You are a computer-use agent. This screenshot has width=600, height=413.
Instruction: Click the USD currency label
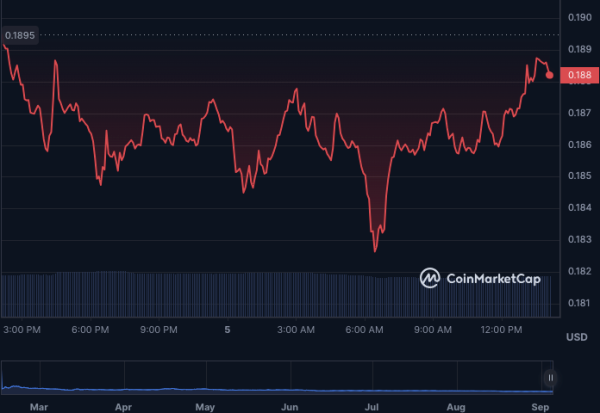(x=577, y=335)
